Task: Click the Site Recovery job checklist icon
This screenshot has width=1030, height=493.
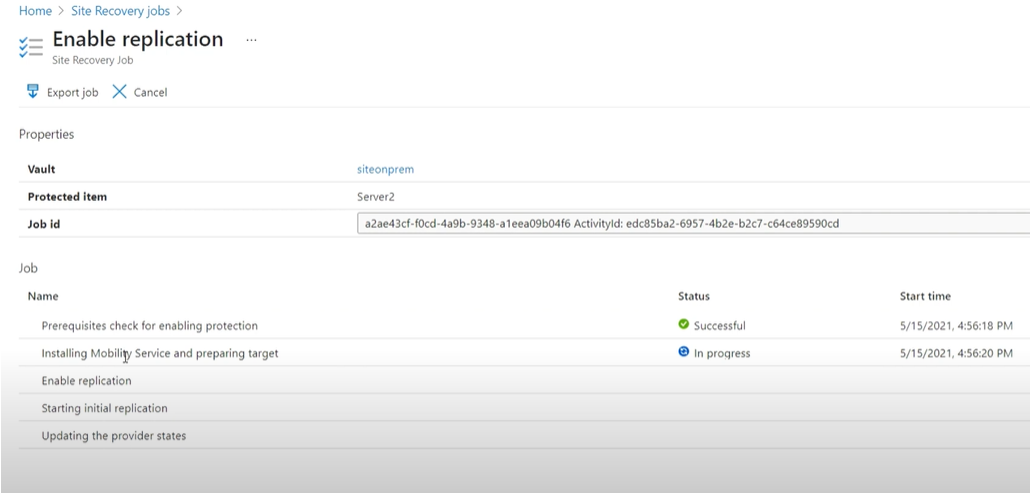Action: pos(31,47)
